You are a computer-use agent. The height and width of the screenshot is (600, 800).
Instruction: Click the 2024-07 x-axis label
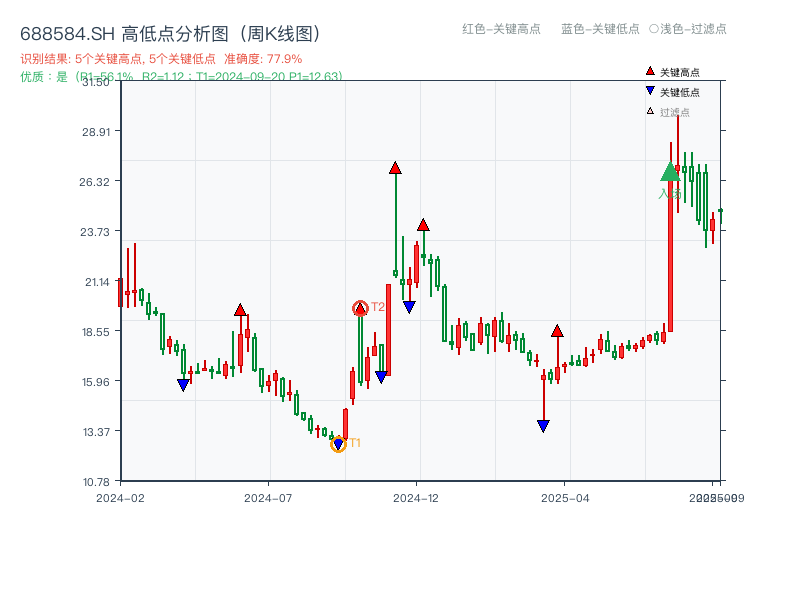(x=267, y=495)
